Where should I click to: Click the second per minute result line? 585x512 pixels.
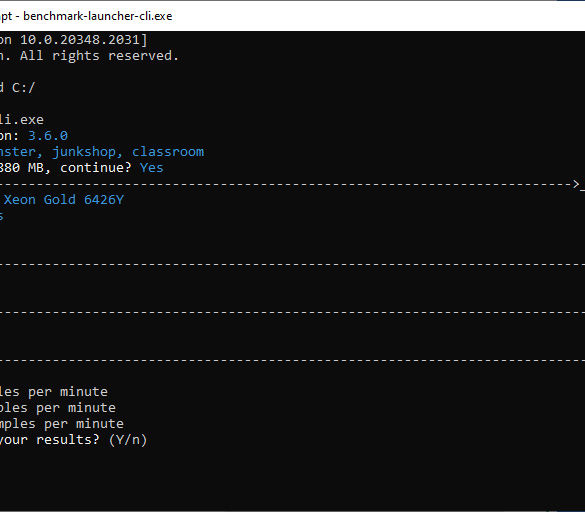58,408
